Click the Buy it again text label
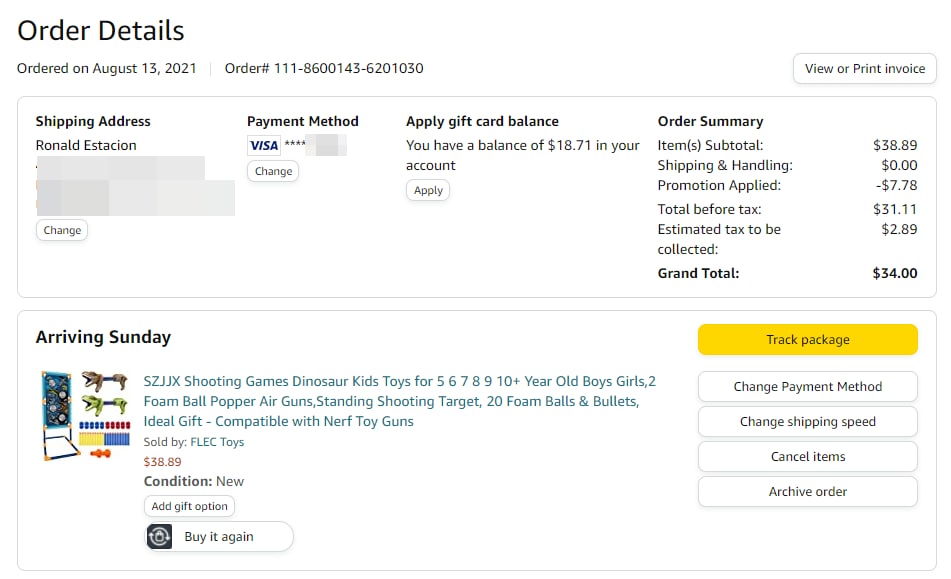This screenshot has height=579, width=951. pyautogui.click(x=219, y=537)
